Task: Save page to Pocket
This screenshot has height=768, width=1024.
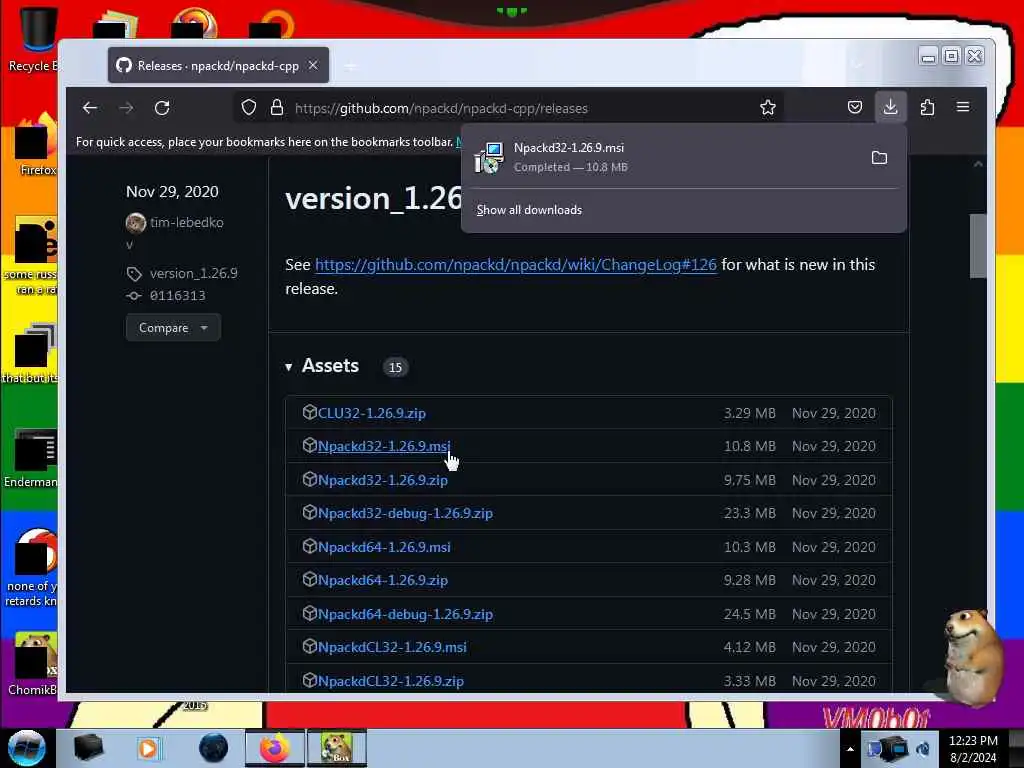Action: pyautogui.click(x=854, y=107)
